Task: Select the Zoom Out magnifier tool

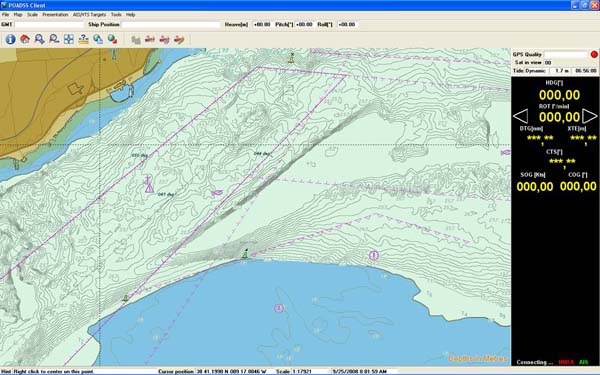Action: (x=54, y=39)
